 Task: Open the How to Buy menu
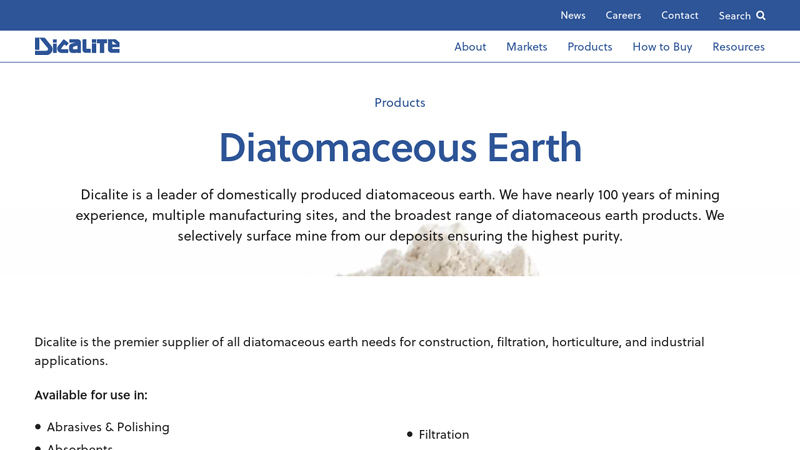662,46
